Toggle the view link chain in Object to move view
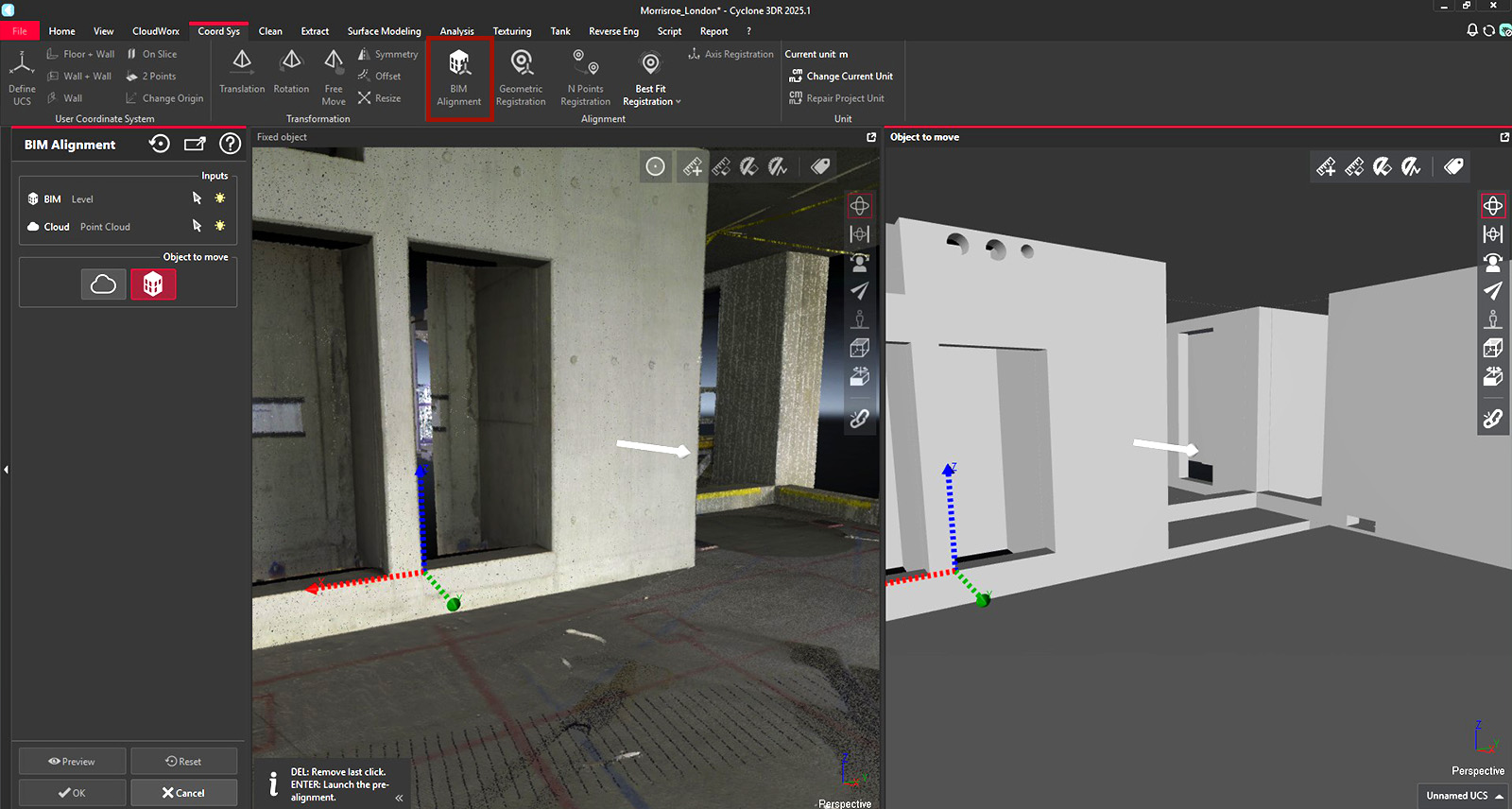This screenshot has height=809, width=1512. coord(1493,418)
